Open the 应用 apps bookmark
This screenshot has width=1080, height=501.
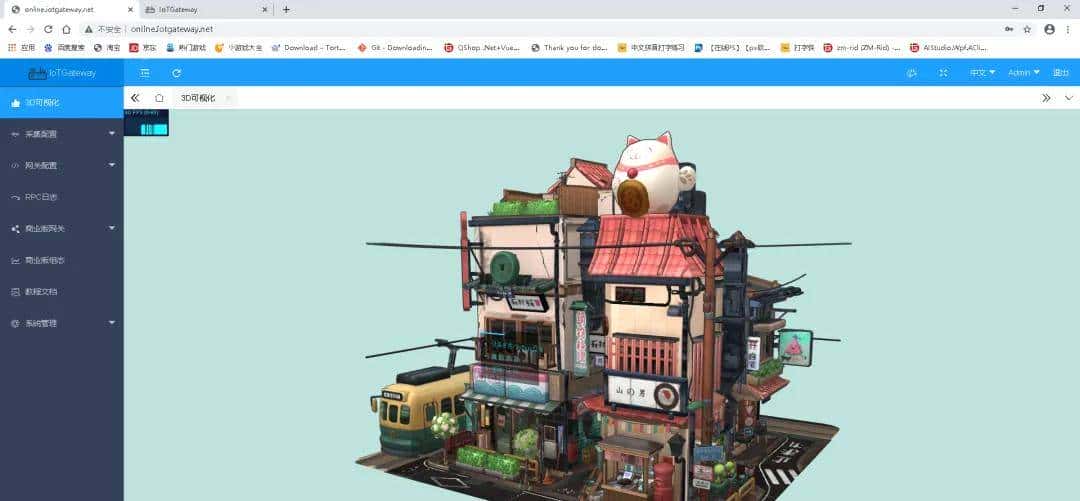(x=21, y=48)
